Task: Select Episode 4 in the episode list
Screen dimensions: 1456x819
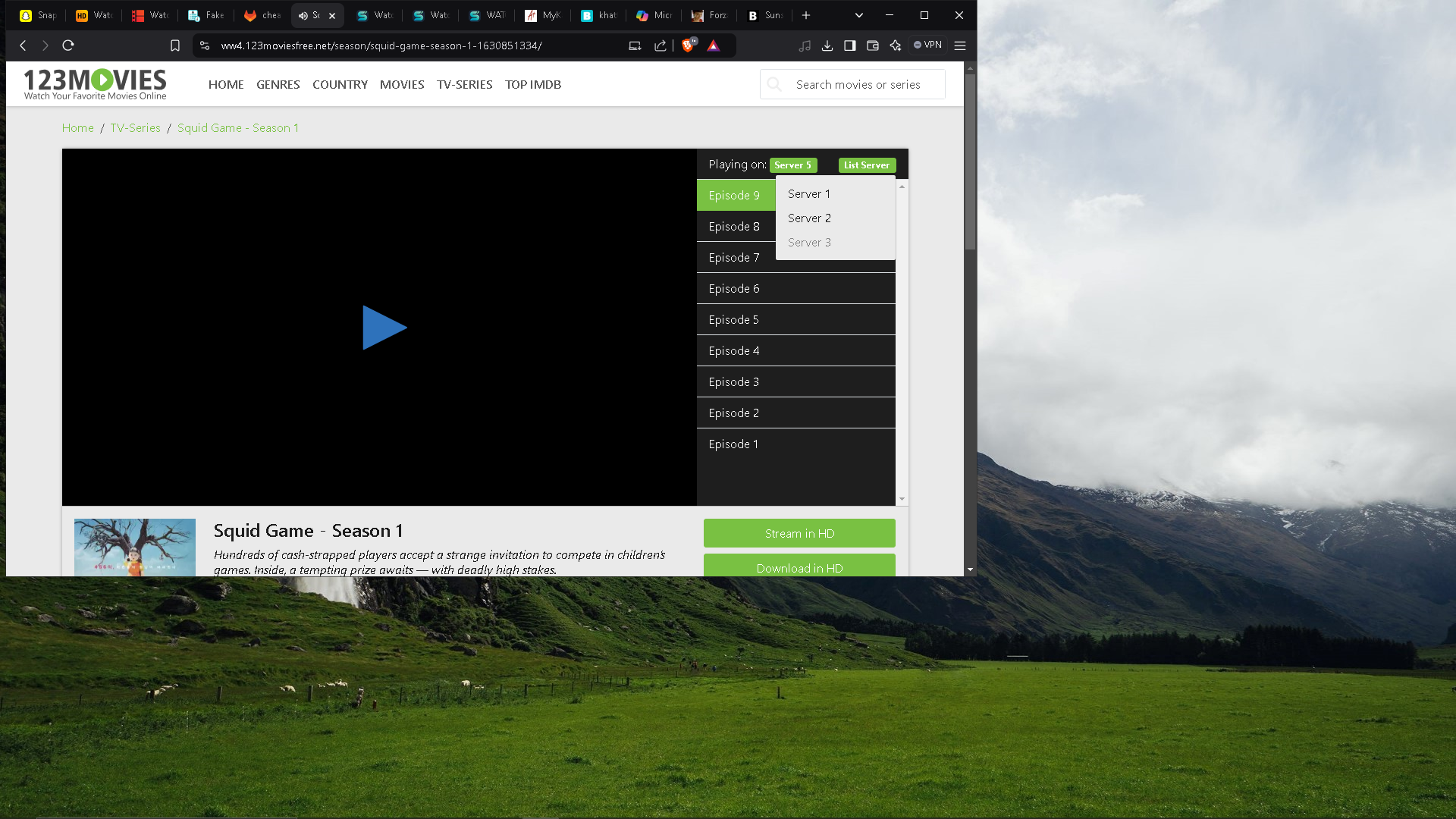Action: tap(795, 351)
